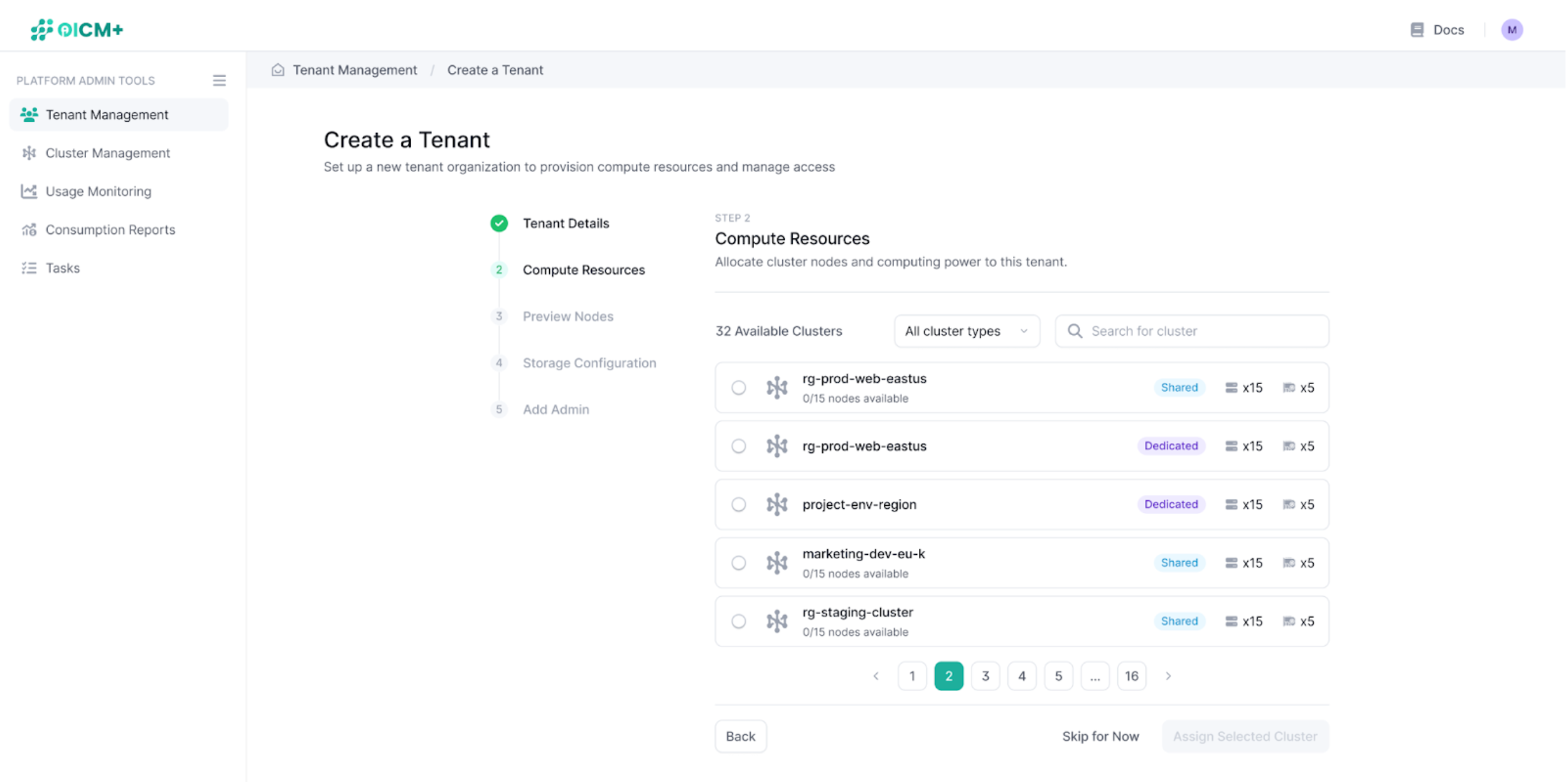
Task: Open the All cluster types dropdown
Action: [x=966, y=331]
